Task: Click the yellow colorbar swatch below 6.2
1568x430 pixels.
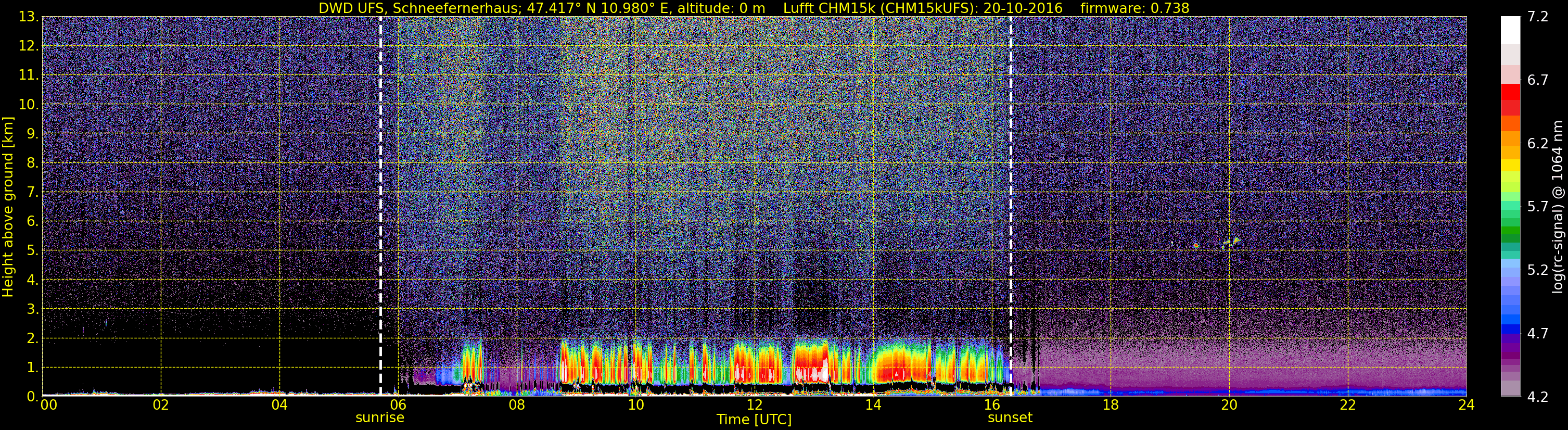Action: [1510, 165]
